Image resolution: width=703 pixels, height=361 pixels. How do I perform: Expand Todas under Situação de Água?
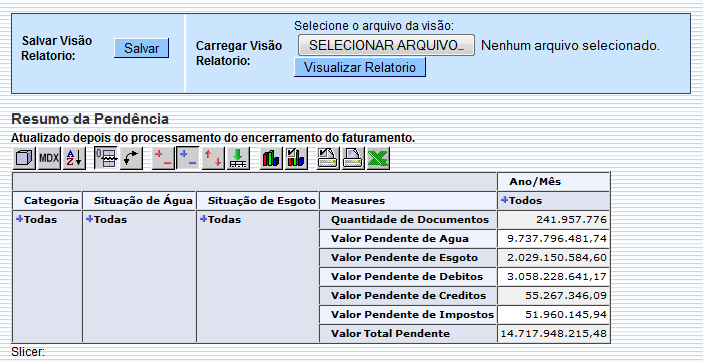coord(89,219)
